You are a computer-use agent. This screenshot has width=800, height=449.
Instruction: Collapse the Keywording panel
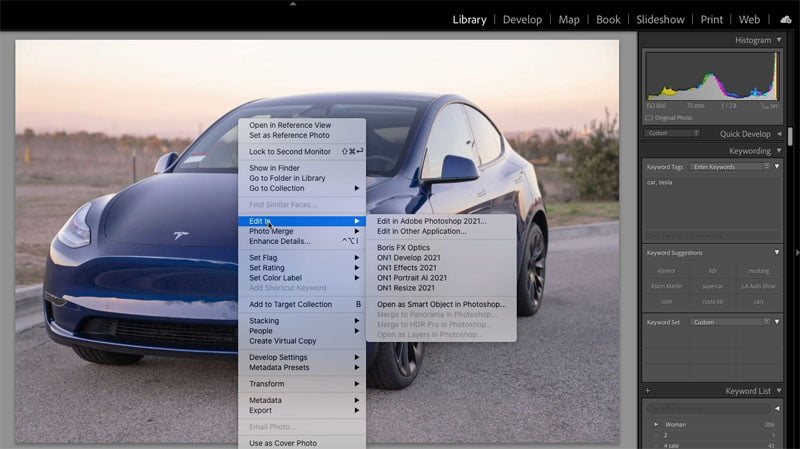[779, 151]
